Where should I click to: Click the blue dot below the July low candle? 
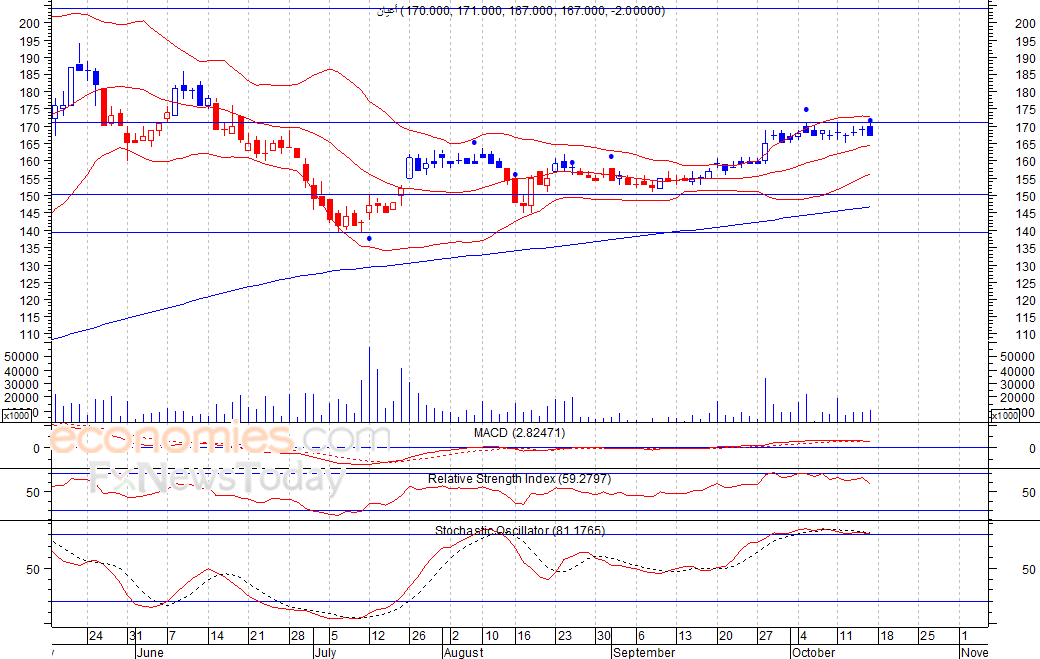[x=369, y=238]
